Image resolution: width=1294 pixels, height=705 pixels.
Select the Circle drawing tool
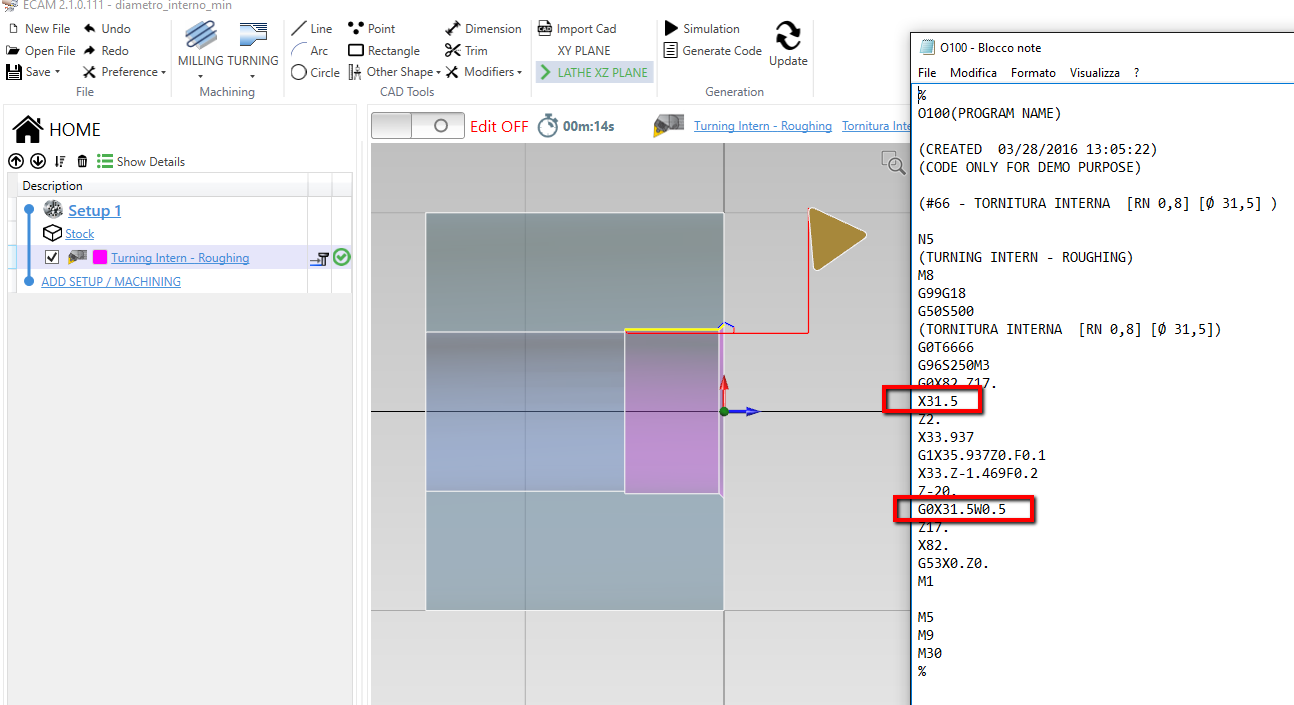315,72
